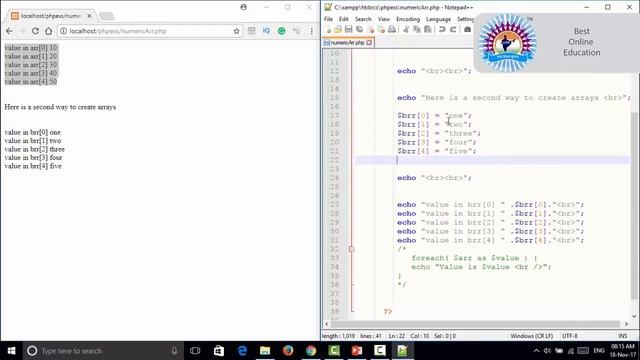Click "value in brr[0] one" in browser page
Viewport: 640px width, 360px height.
[33, 132]
